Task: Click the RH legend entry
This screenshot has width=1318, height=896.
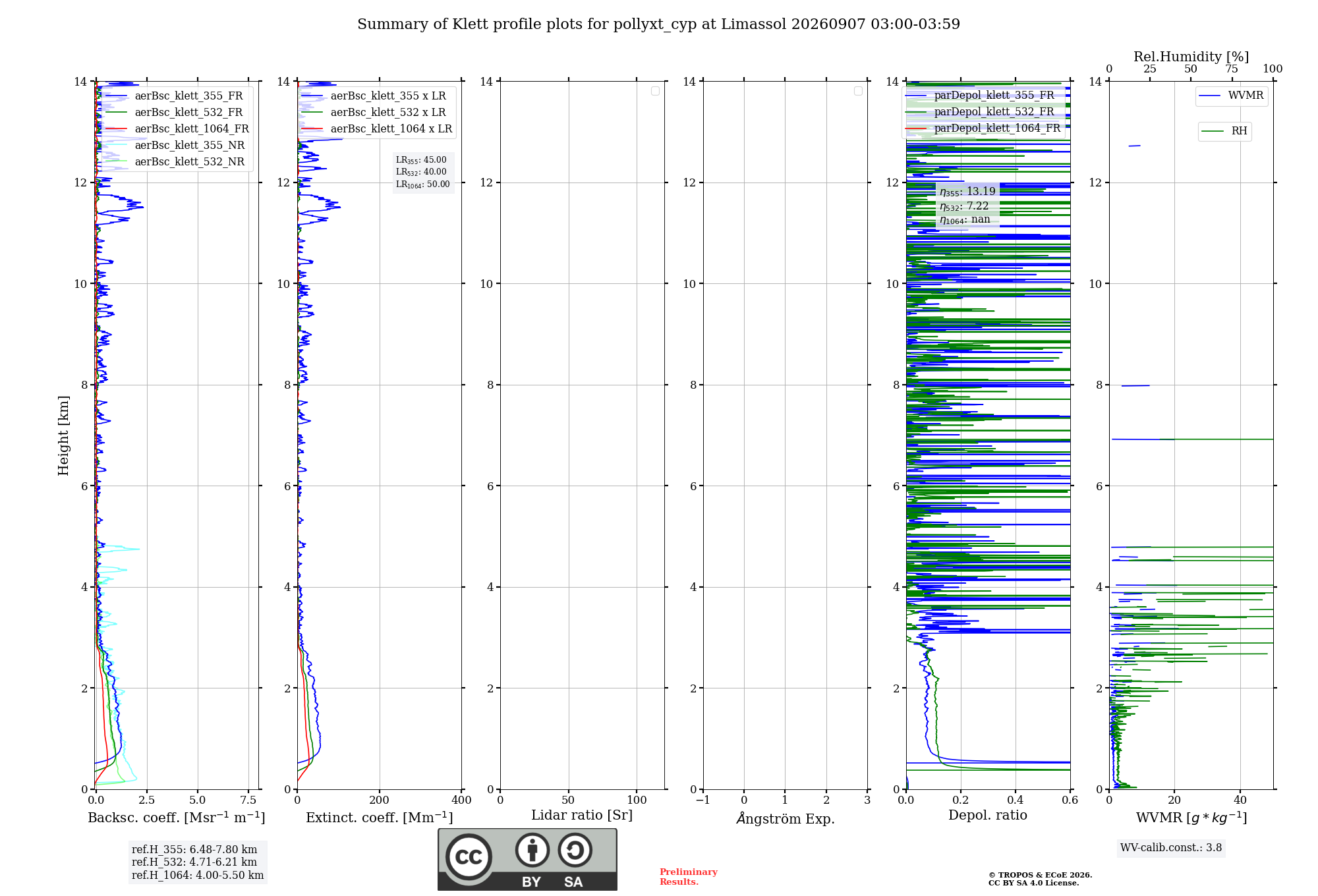Action: [x=1224, y=131]
